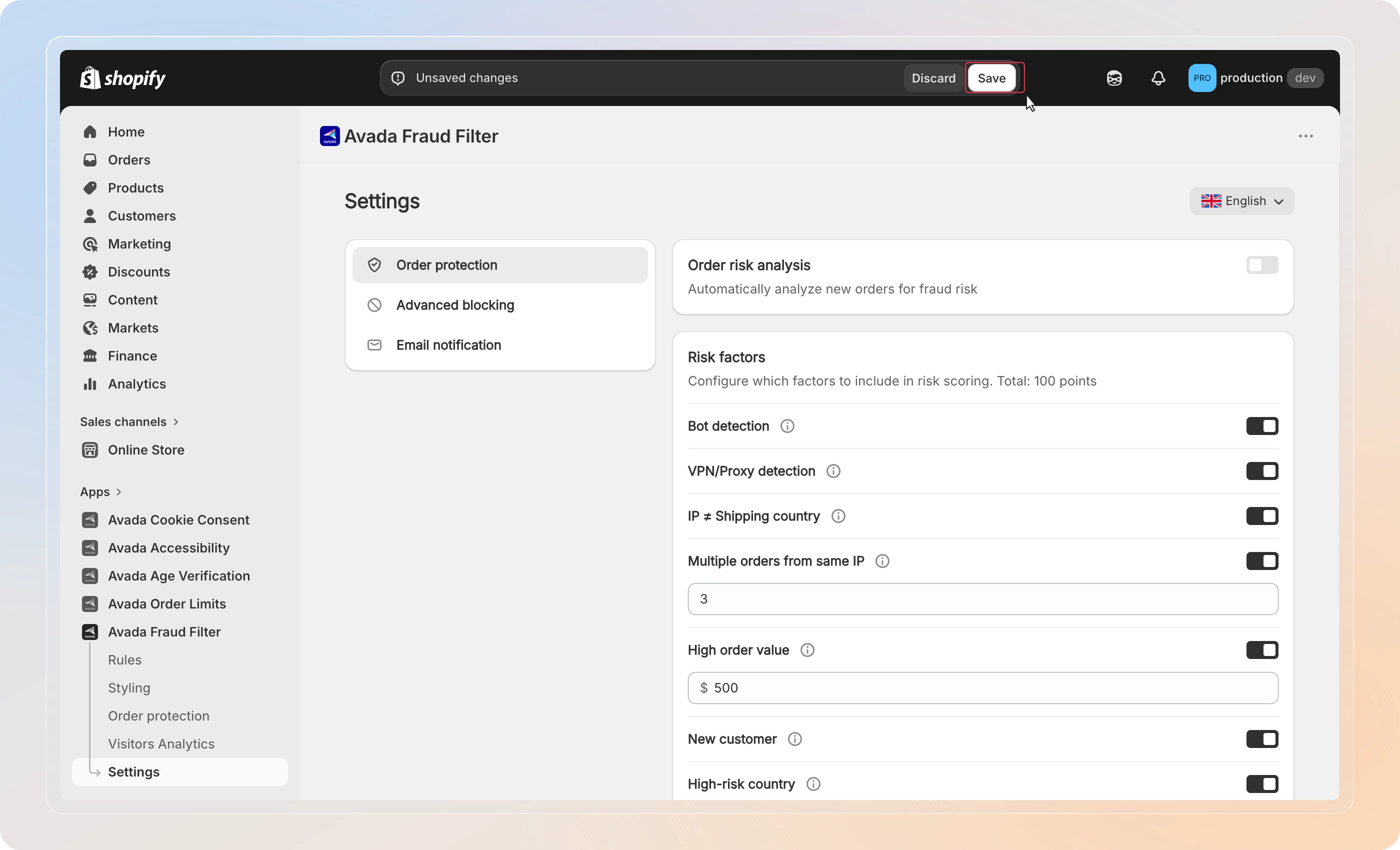Screen dimensions: 1400x850
Task: Select the Order protection settings tab
Action: pyautogui.click(x=500, y=265)
